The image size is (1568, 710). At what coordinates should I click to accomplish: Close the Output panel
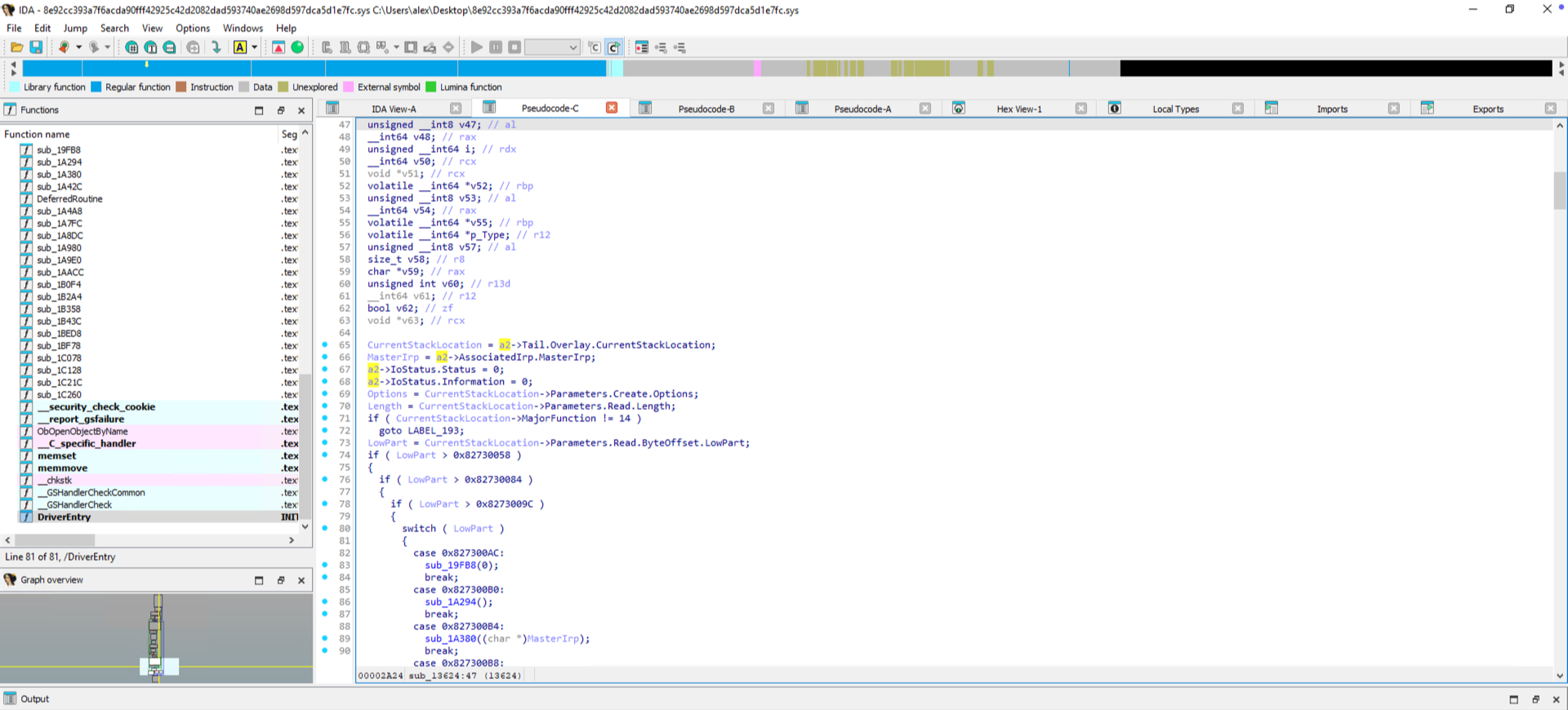(1556, 699)
